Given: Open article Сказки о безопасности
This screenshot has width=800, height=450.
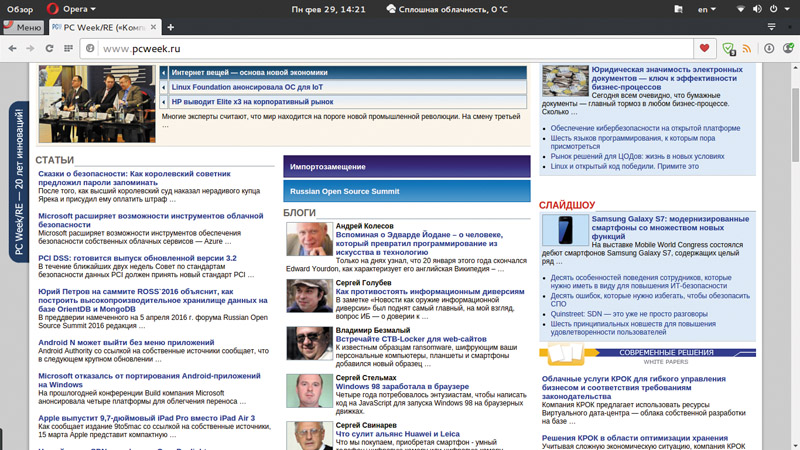Looking at the screenshot, I should click(134, 178).
